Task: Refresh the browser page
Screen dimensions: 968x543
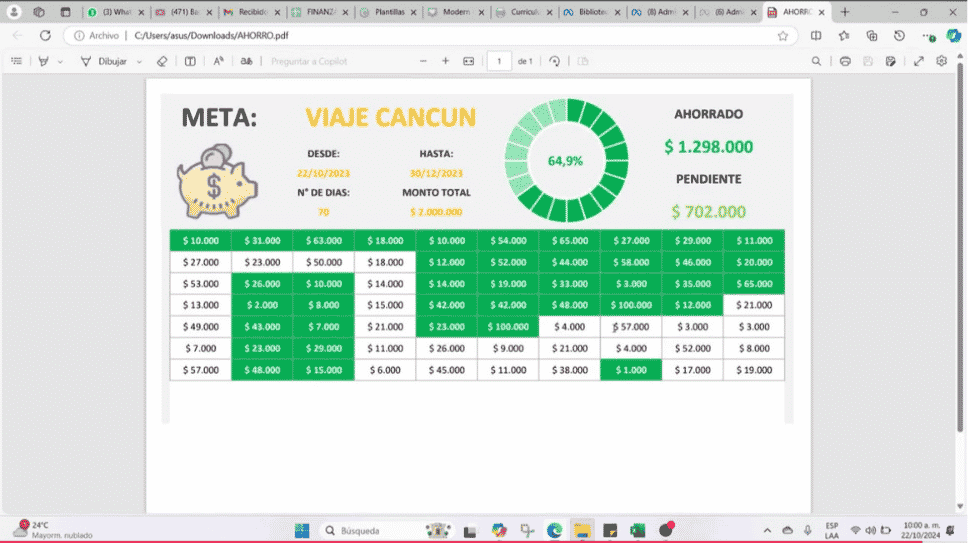Action: pyautogui.click(x=45, y=36)
